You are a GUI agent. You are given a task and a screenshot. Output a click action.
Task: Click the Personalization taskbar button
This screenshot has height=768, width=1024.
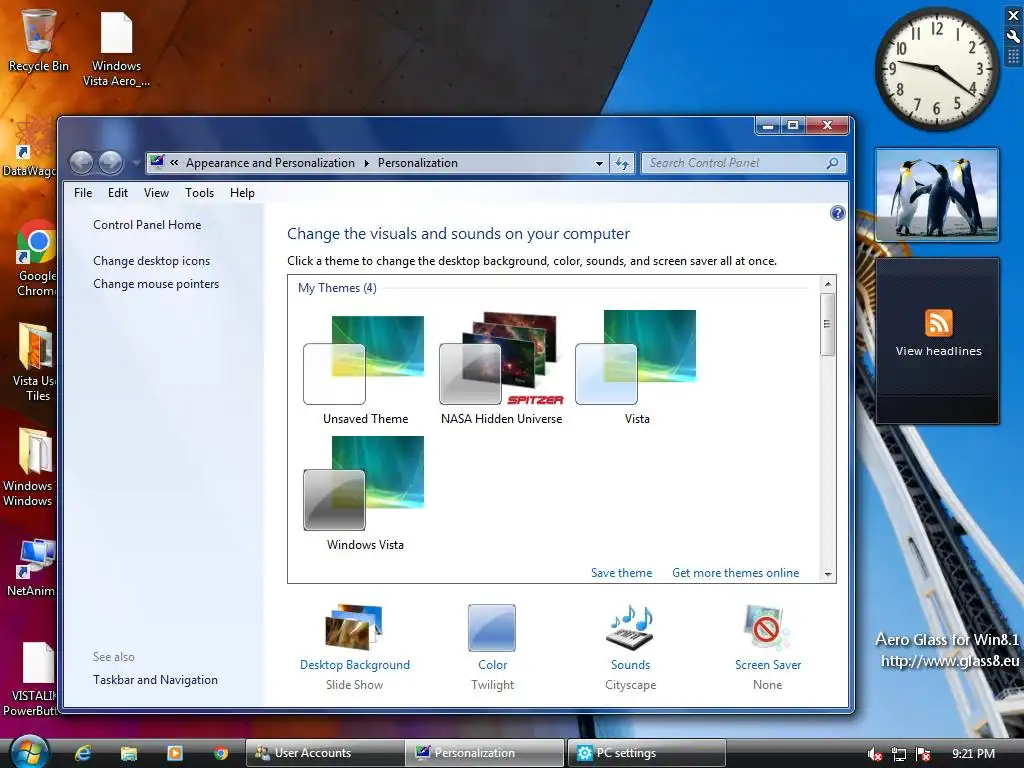tap(485, 753)
